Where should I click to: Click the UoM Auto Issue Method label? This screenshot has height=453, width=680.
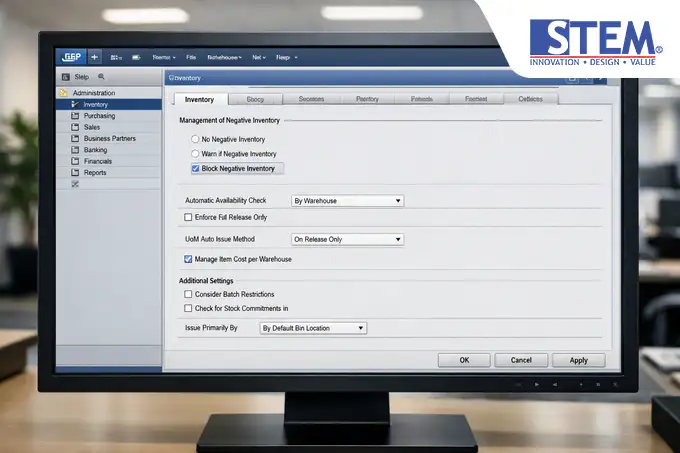(220, 239)
